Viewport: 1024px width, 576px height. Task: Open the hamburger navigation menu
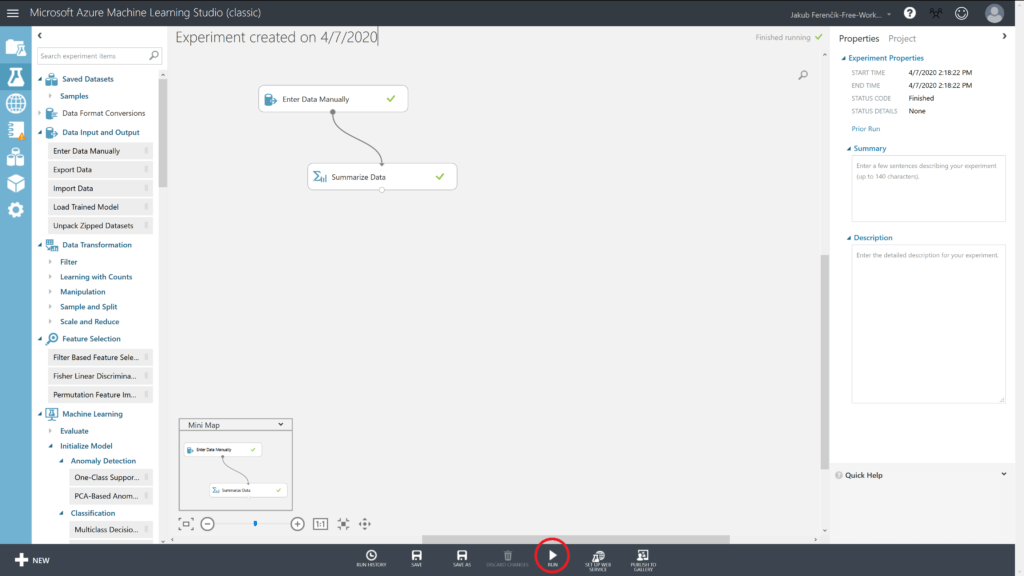pos(12,12)
